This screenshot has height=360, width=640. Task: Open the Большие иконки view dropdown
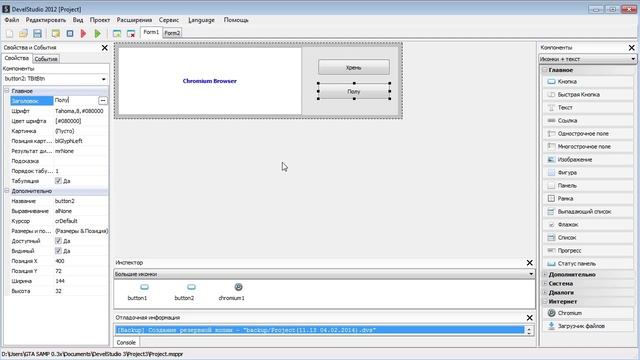(x=324, y=274)
